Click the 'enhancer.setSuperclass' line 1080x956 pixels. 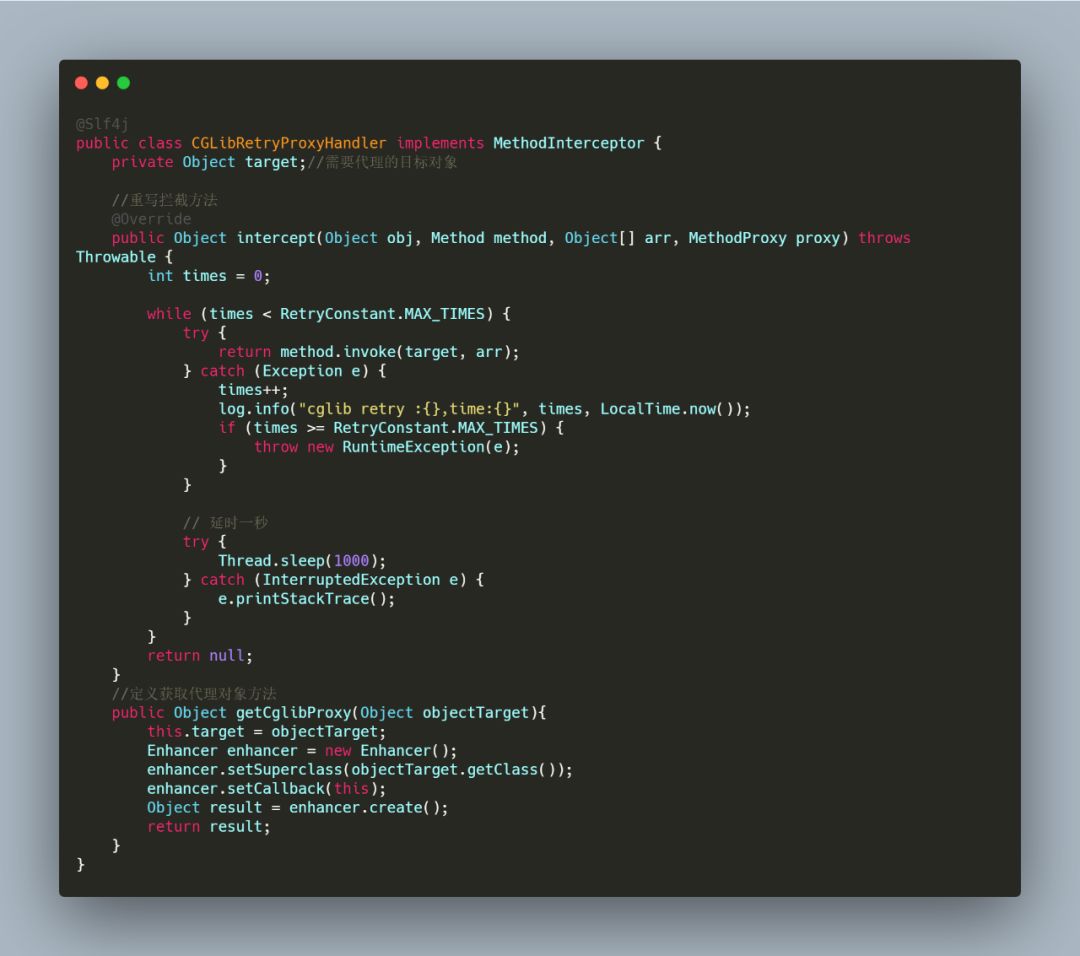point(360,770)
